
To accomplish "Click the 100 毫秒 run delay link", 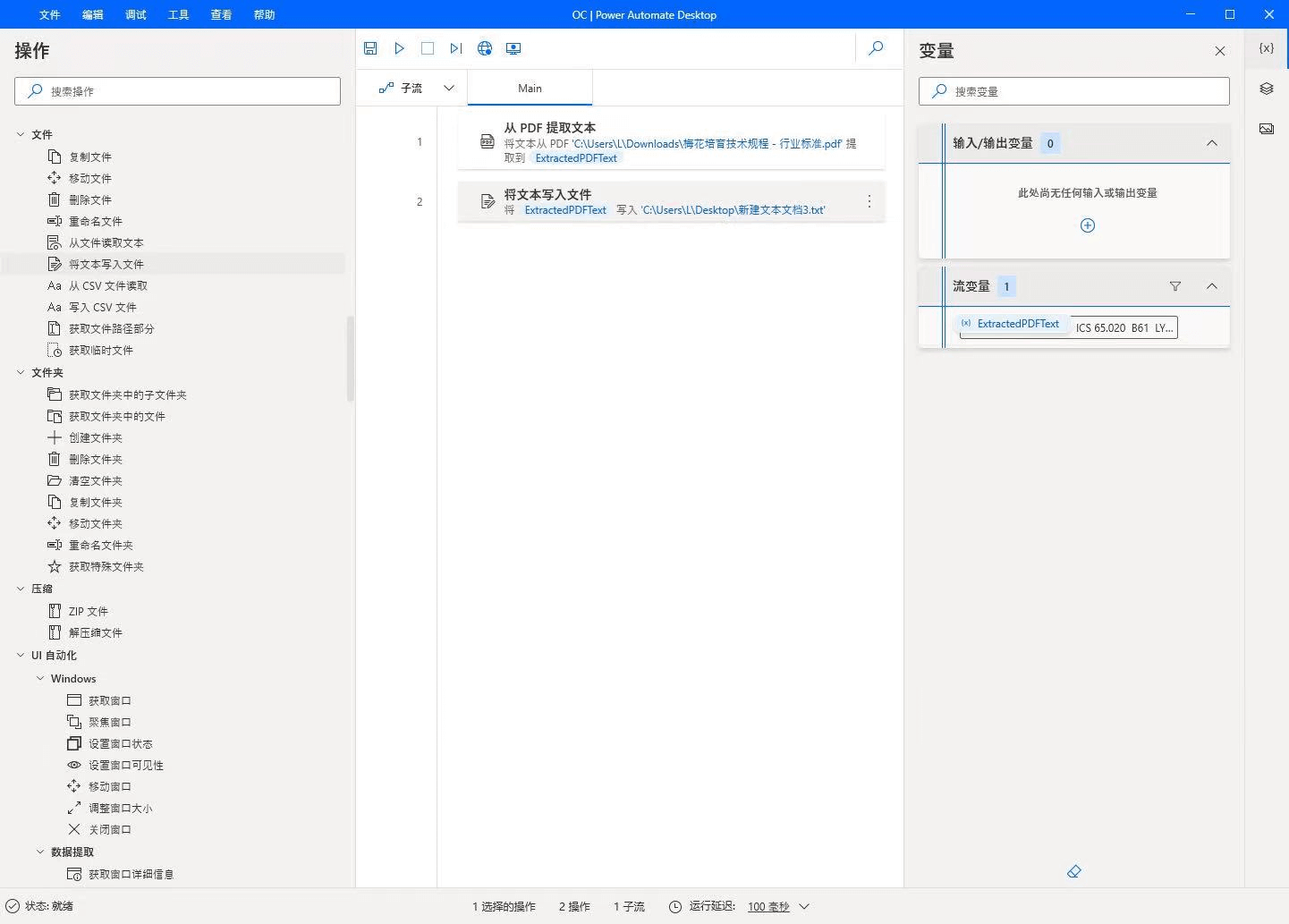I will [x=768, y=906].
